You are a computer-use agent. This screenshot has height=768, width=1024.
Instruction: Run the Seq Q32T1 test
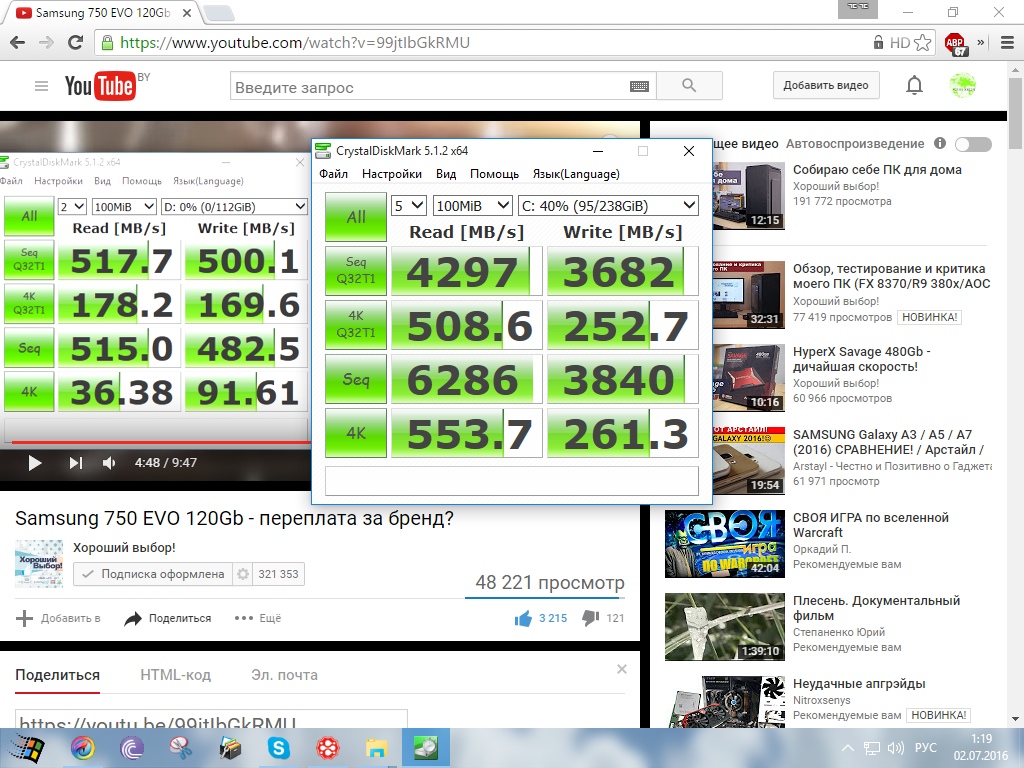coord(356,270)
